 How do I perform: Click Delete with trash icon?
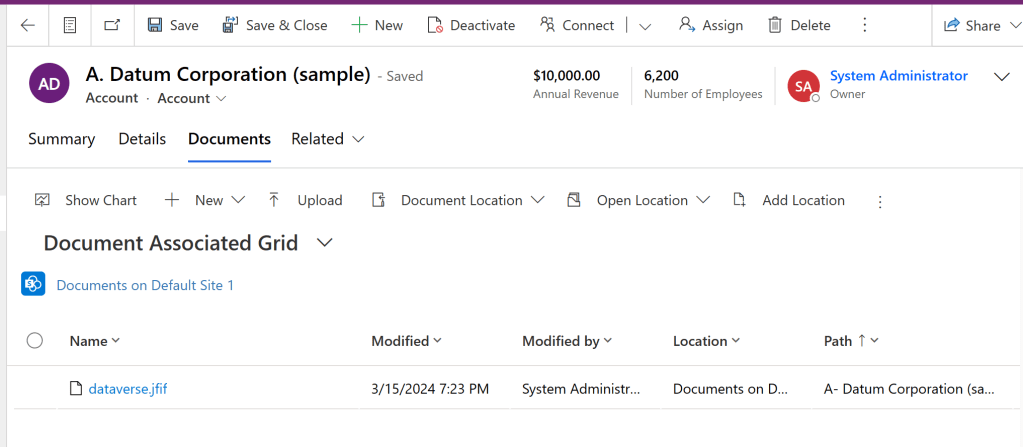[799, 25]
